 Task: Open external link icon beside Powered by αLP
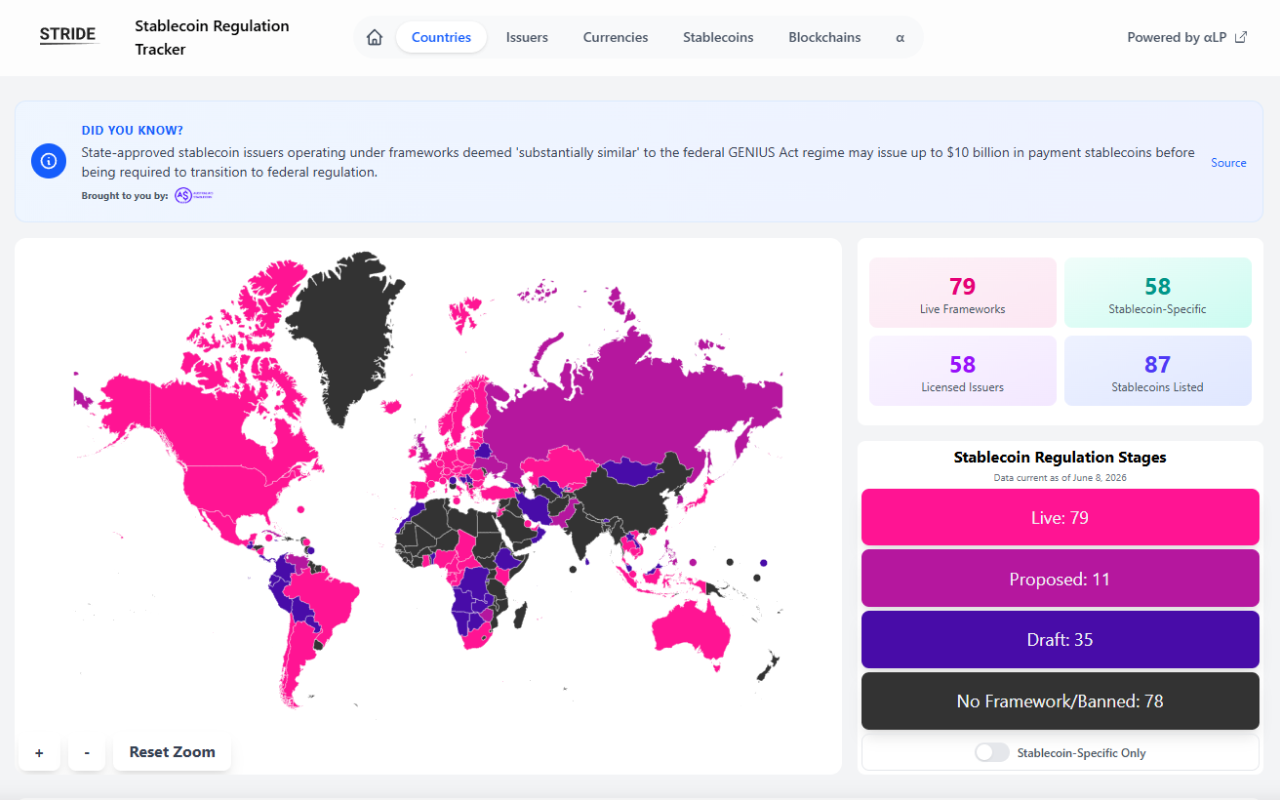click(x=1241, y=37)
